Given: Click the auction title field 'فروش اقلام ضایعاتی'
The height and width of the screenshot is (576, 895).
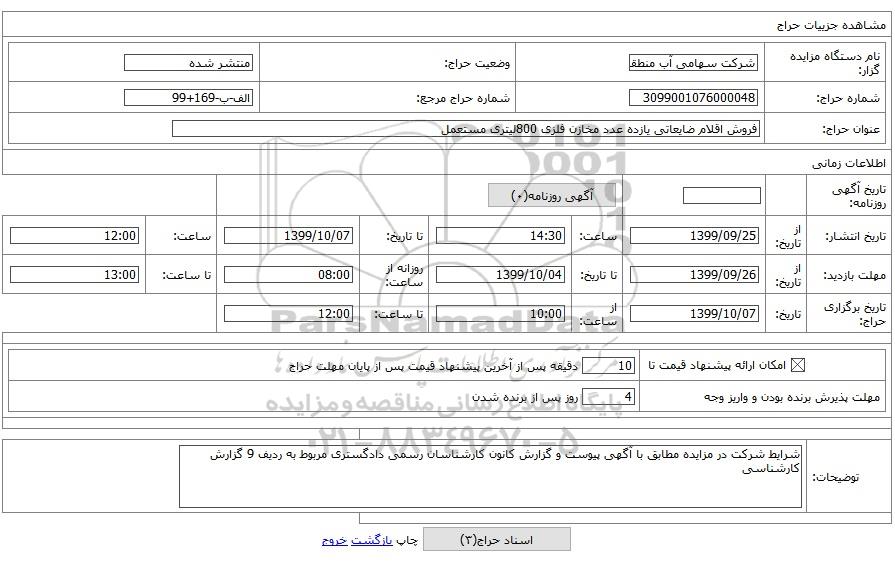Looking at the screenshot, I should (x=466, y=129).
